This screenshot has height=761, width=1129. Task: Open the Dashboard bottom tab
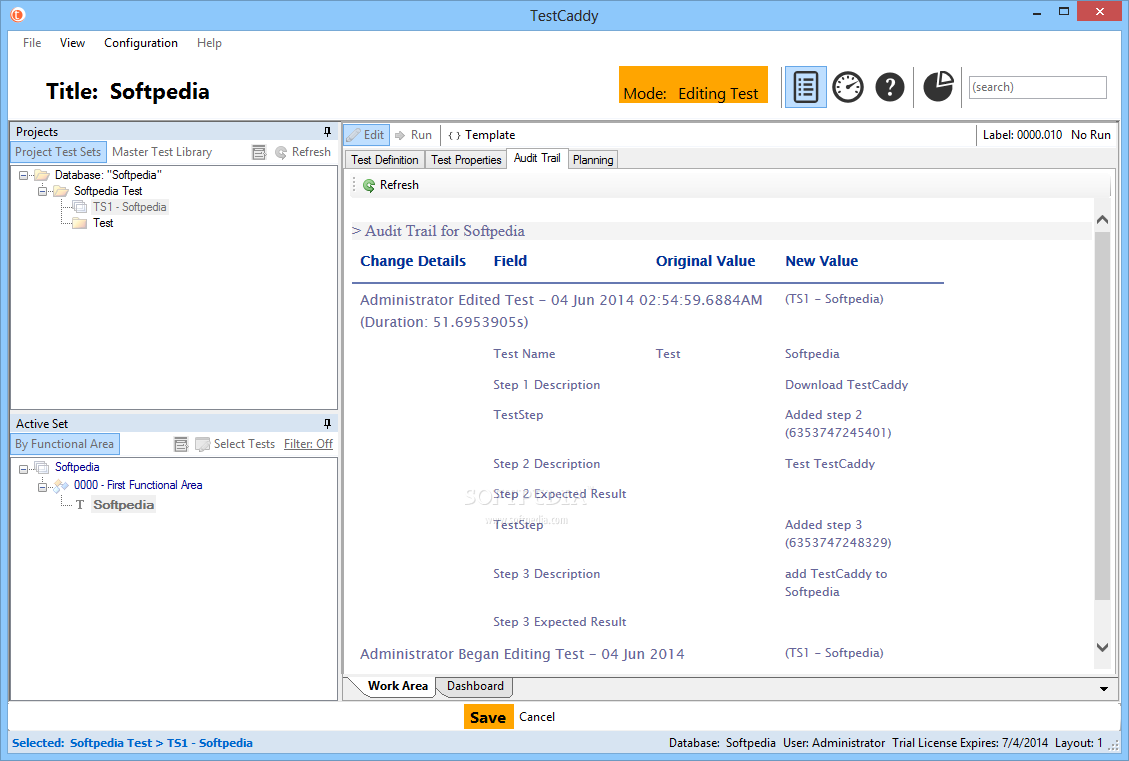(475, 686)
